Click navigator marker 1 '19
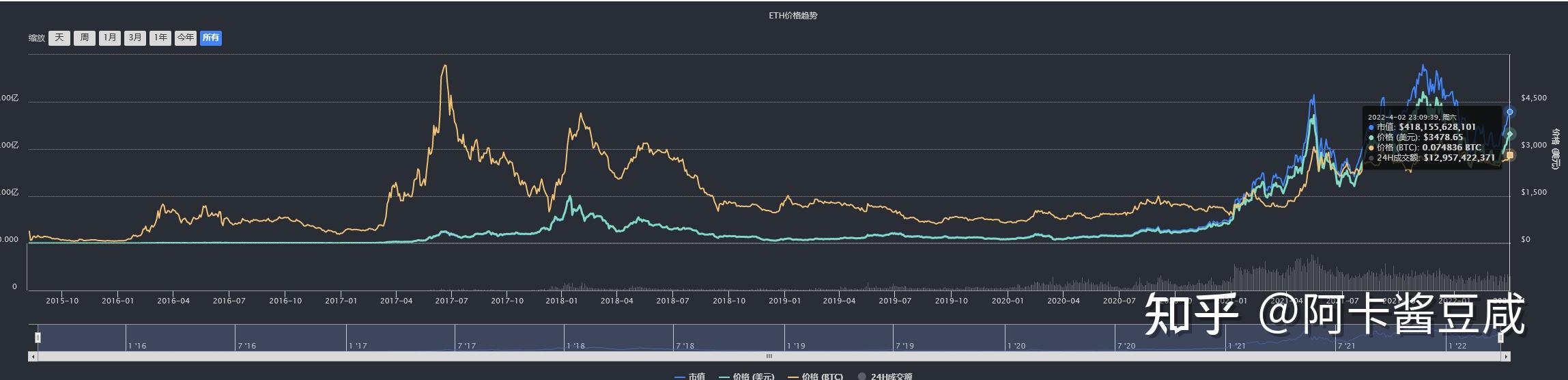1568x380 pixels. [x=796, y=346]
